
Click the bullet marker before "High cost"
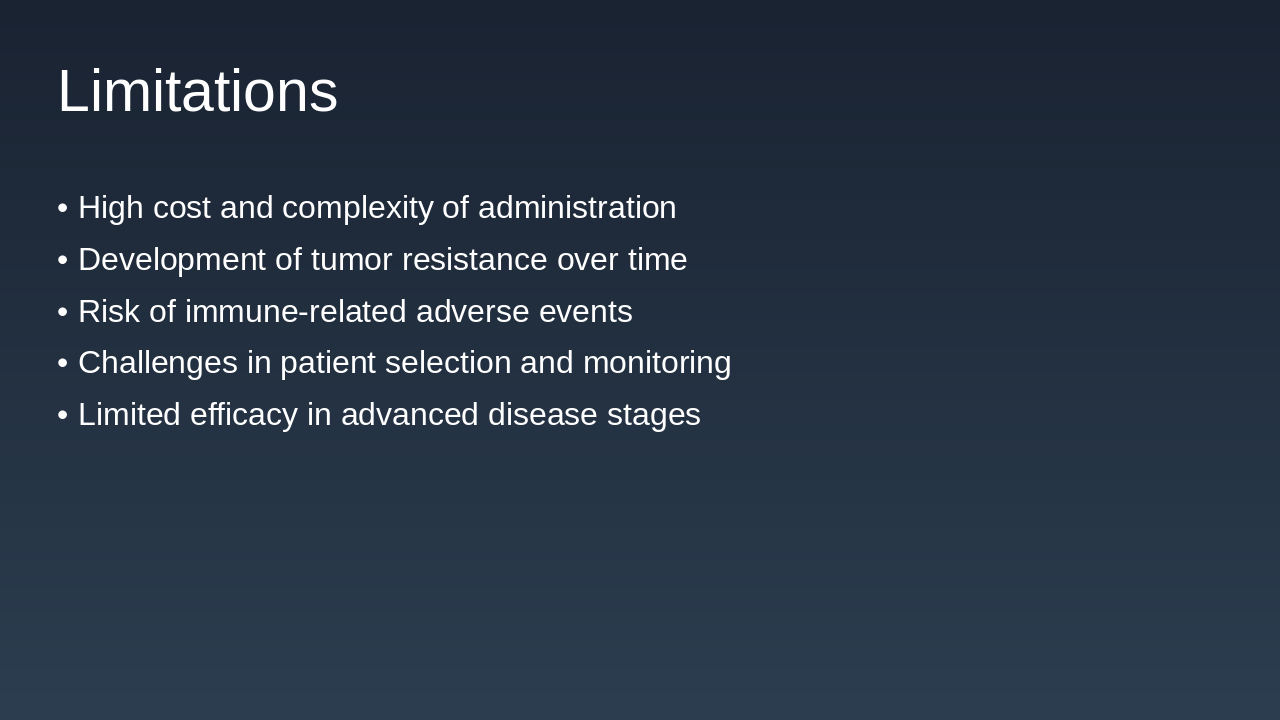click(63, 208)
